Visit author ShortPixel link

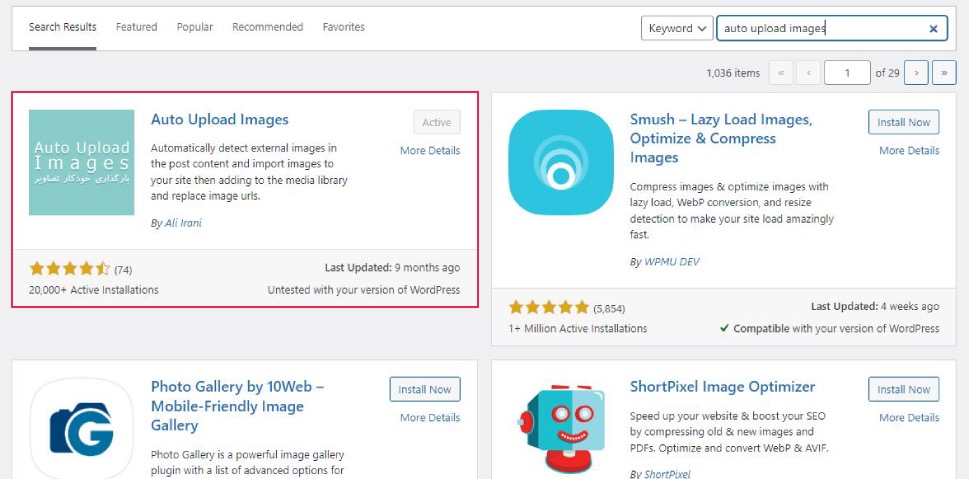click(x=667, y=474)
